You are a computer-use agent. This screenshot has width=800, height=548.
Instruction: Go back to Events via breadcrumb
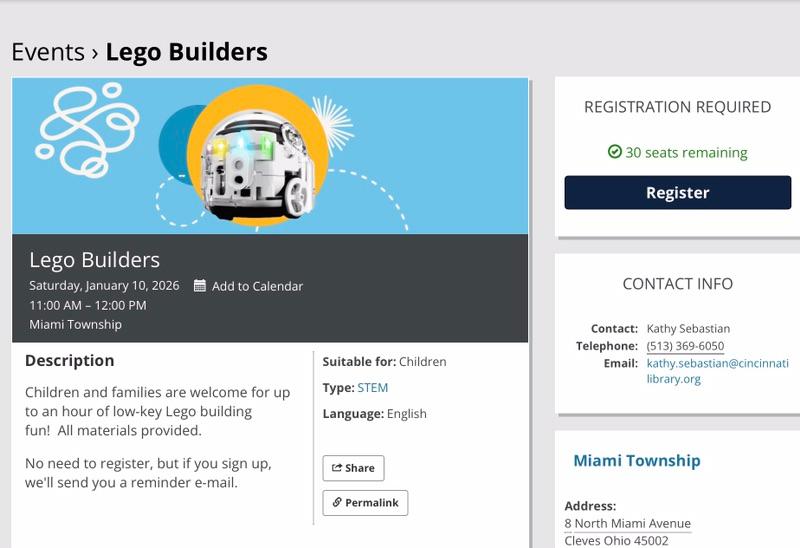coord(46,51)
